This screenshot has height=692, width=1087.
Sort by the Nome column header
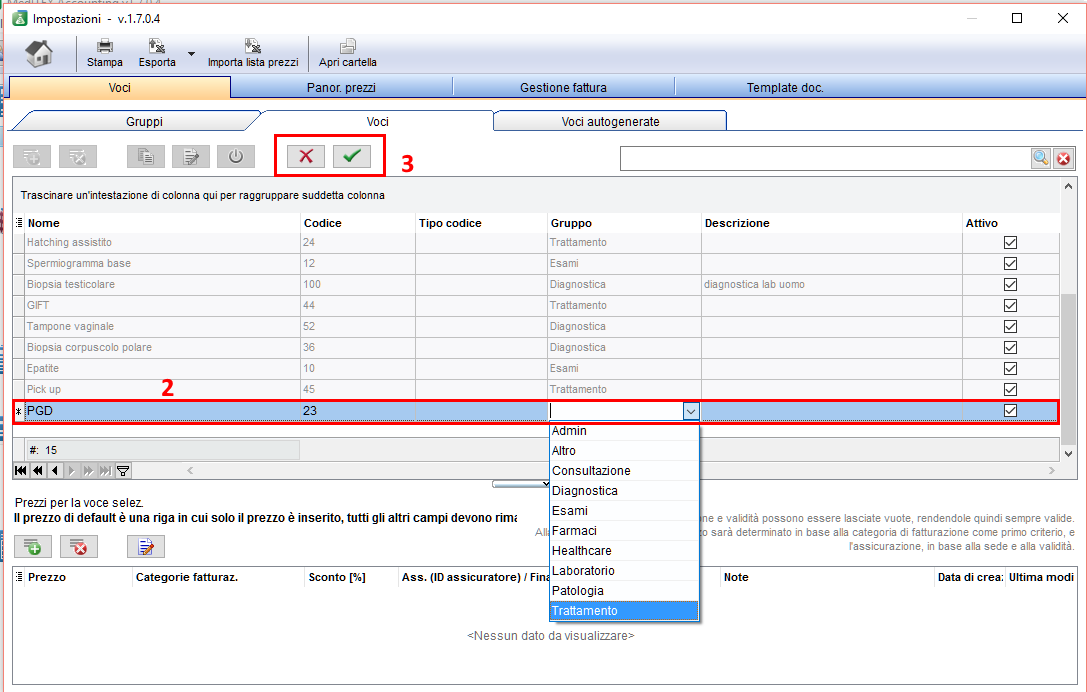pos(162,223)
